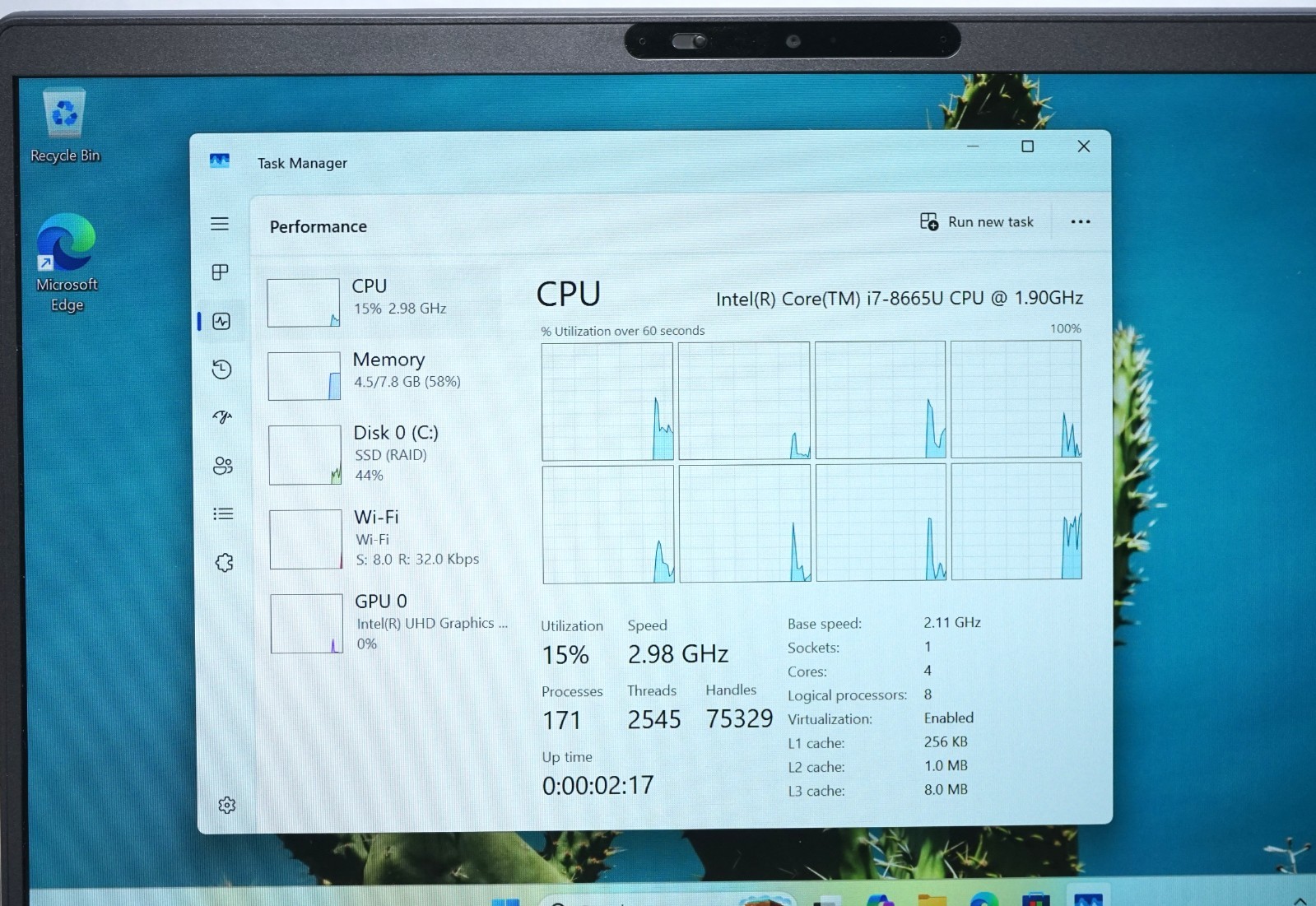
Task: Click the Task Manager title bar icon
Action: tap(220, 160)
